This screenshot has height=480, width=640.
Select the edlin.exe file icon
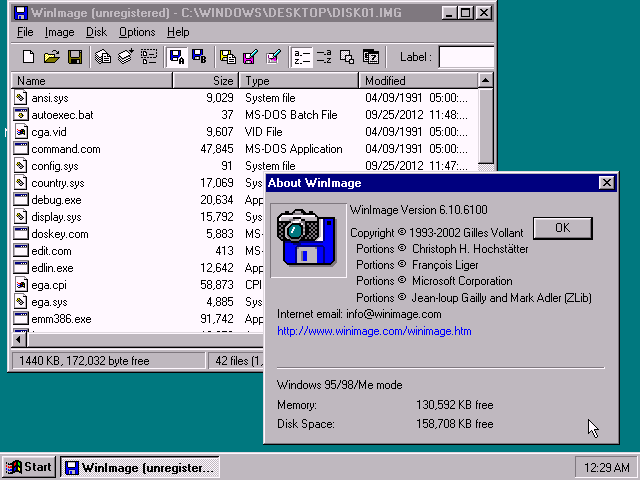pos(20,268)
